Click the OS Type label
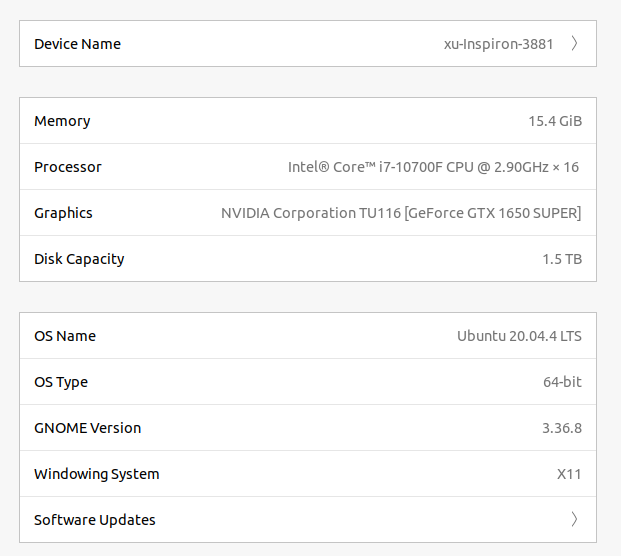The width and height of the screenshot is (621, 556). click(61, 382)
